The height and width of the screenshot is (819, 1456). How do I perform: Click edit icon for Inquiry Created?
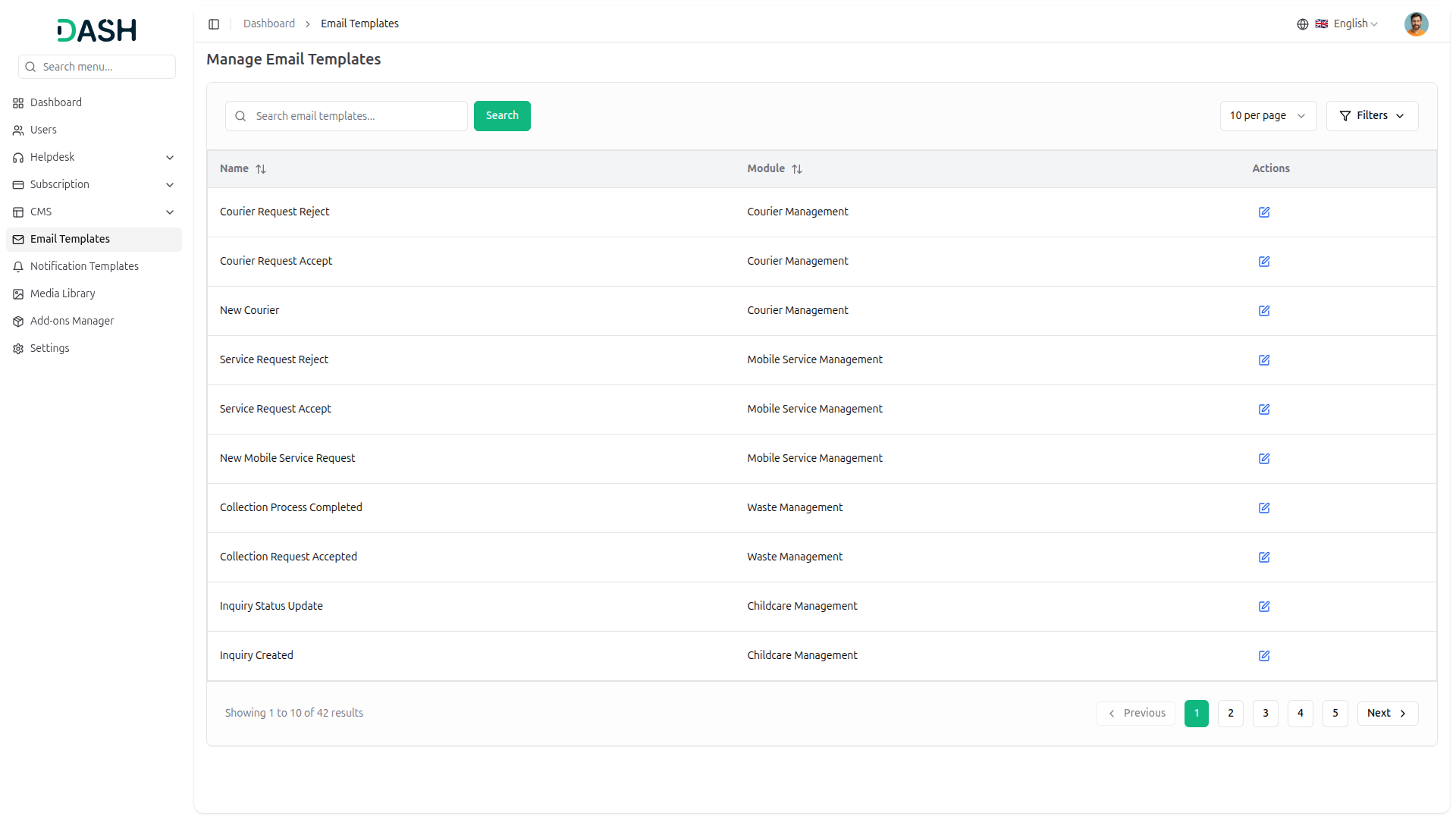tap(1263, 656)
